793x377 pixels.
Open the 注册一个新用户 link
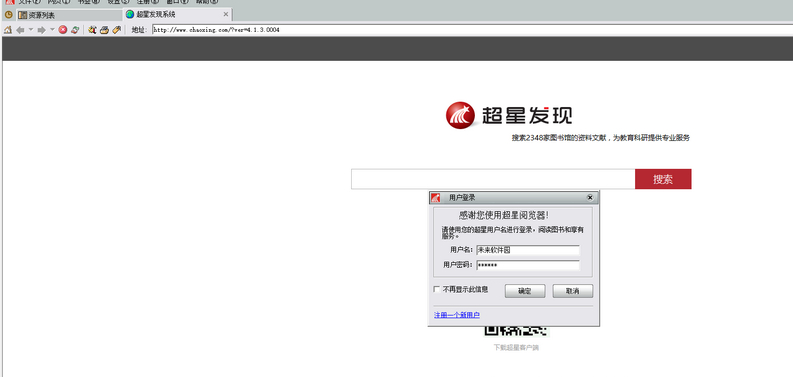pyautogui.click(x=457, y=315)
